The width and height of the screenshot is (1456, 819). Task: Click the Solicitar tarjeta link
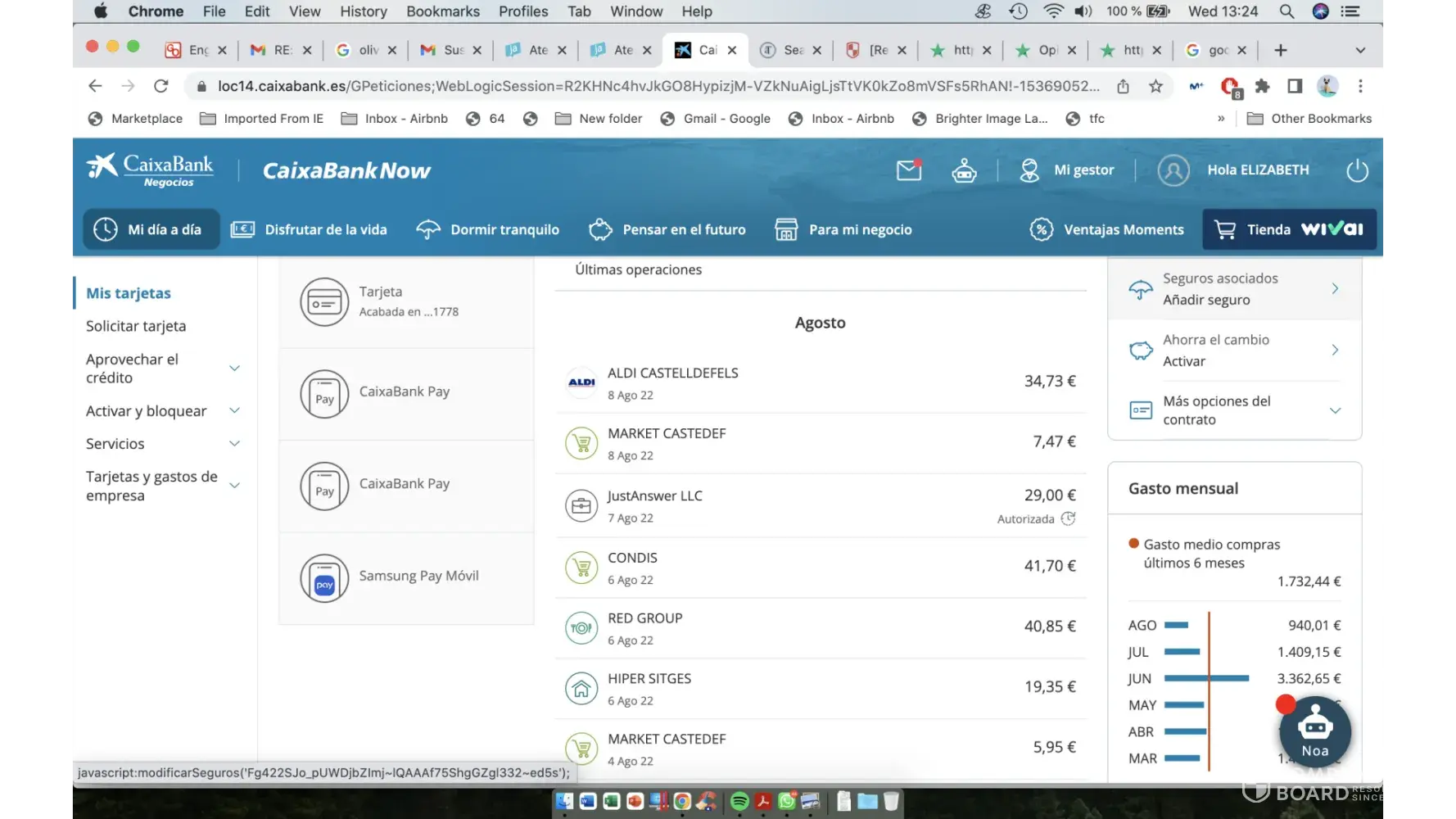pos(136,326)
